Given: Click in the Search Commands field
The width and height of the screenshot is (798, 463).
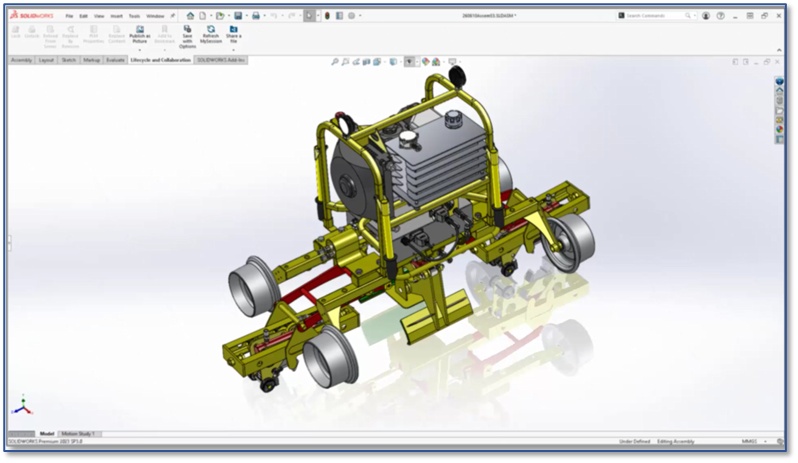Looking at the screenshot, I should (656, 16).
